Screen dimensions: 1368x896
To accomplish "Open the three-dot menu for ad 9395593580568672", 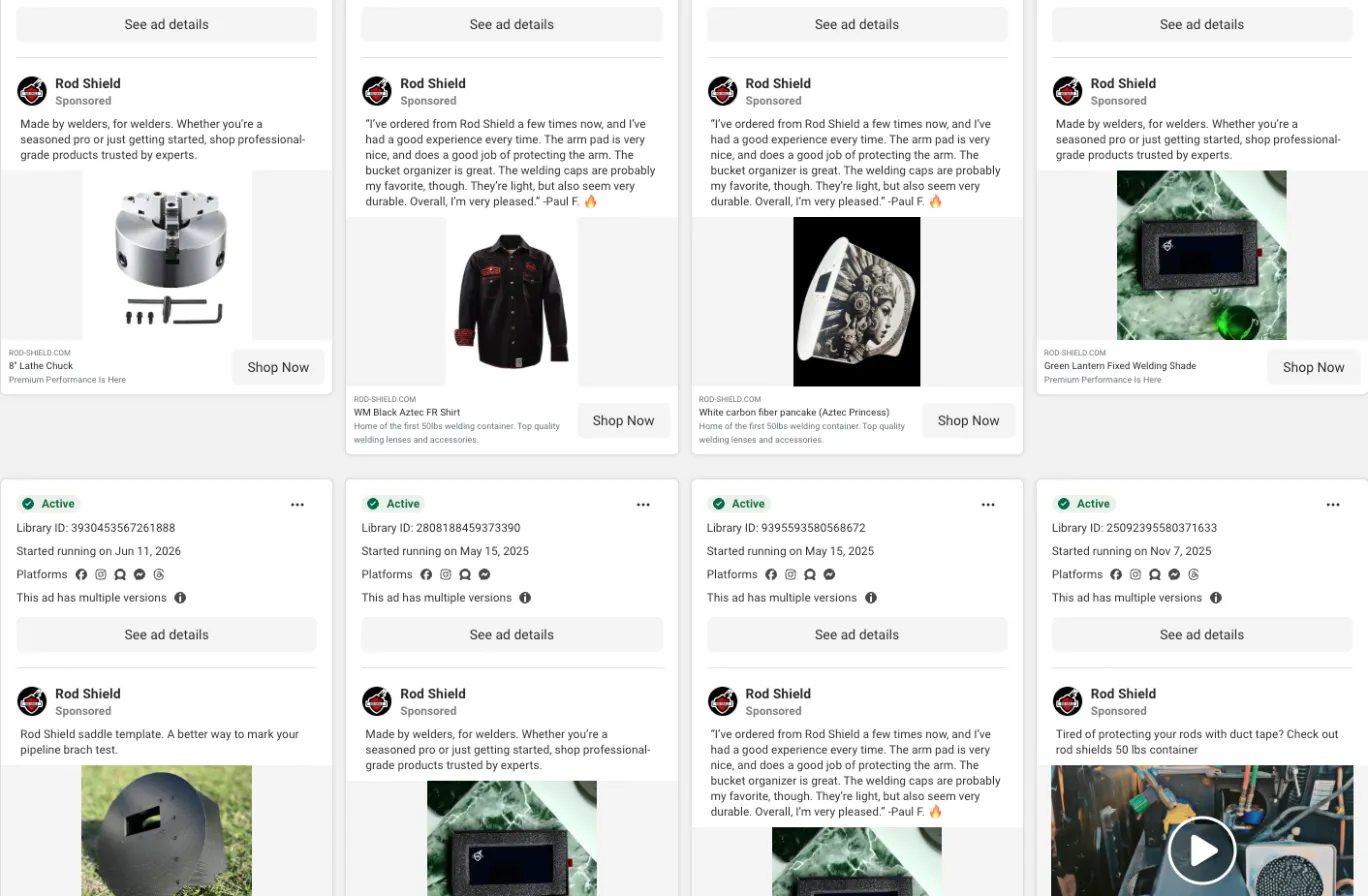I will pyautogui.click(x=988, y=505).
